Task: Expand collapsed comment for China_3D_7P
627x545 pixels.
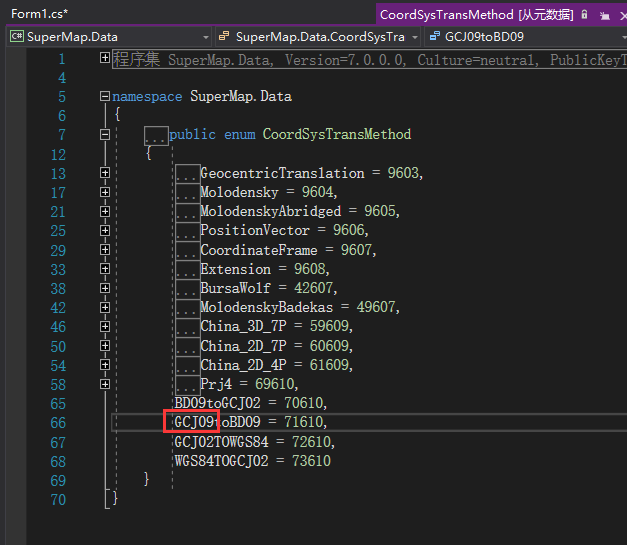Action: coord(105,326)
